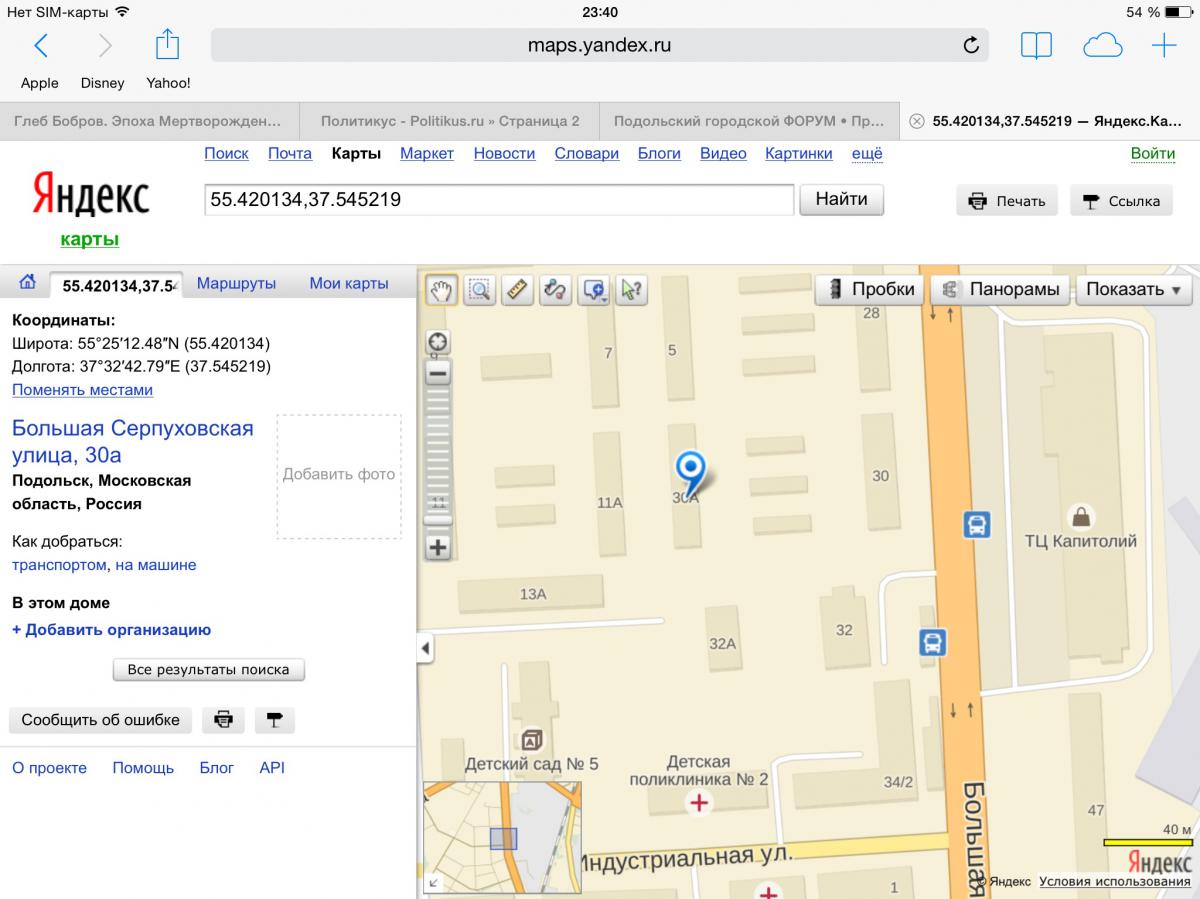Expand the ещё services menu

[x=866, y=153]
